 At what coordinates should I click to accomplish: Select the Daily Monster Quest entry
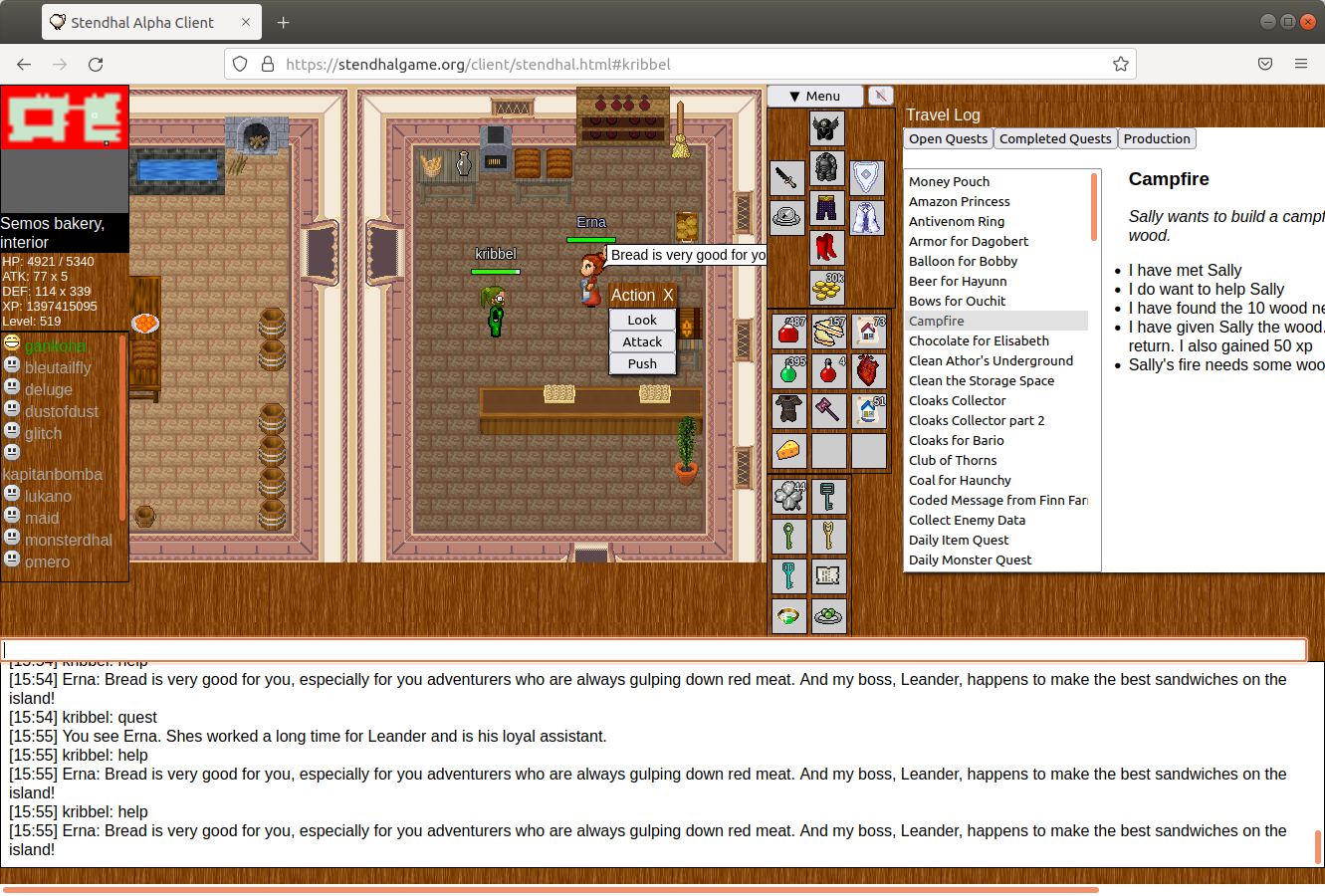tap(970, 560)
